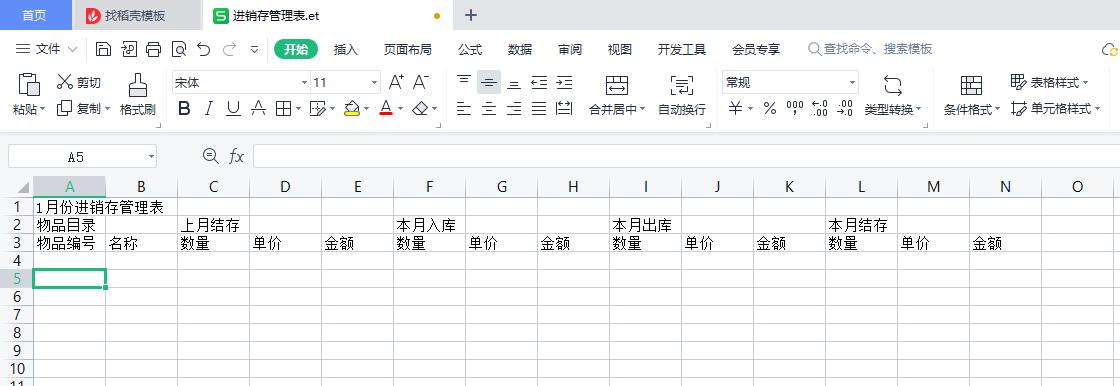Cut selection with 剪切 scissors
This screenshot has width=1120, height=386.
79,83
